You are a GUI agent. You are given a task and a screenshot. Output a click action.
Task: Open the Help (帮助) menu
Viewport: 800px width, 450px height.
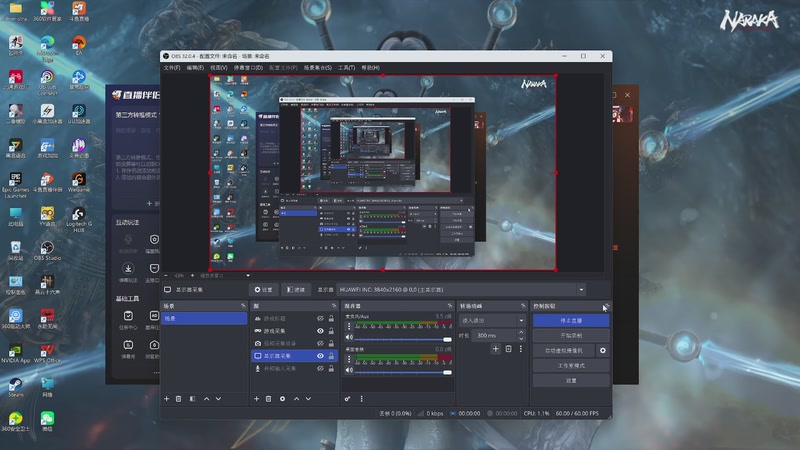(370, 67)
